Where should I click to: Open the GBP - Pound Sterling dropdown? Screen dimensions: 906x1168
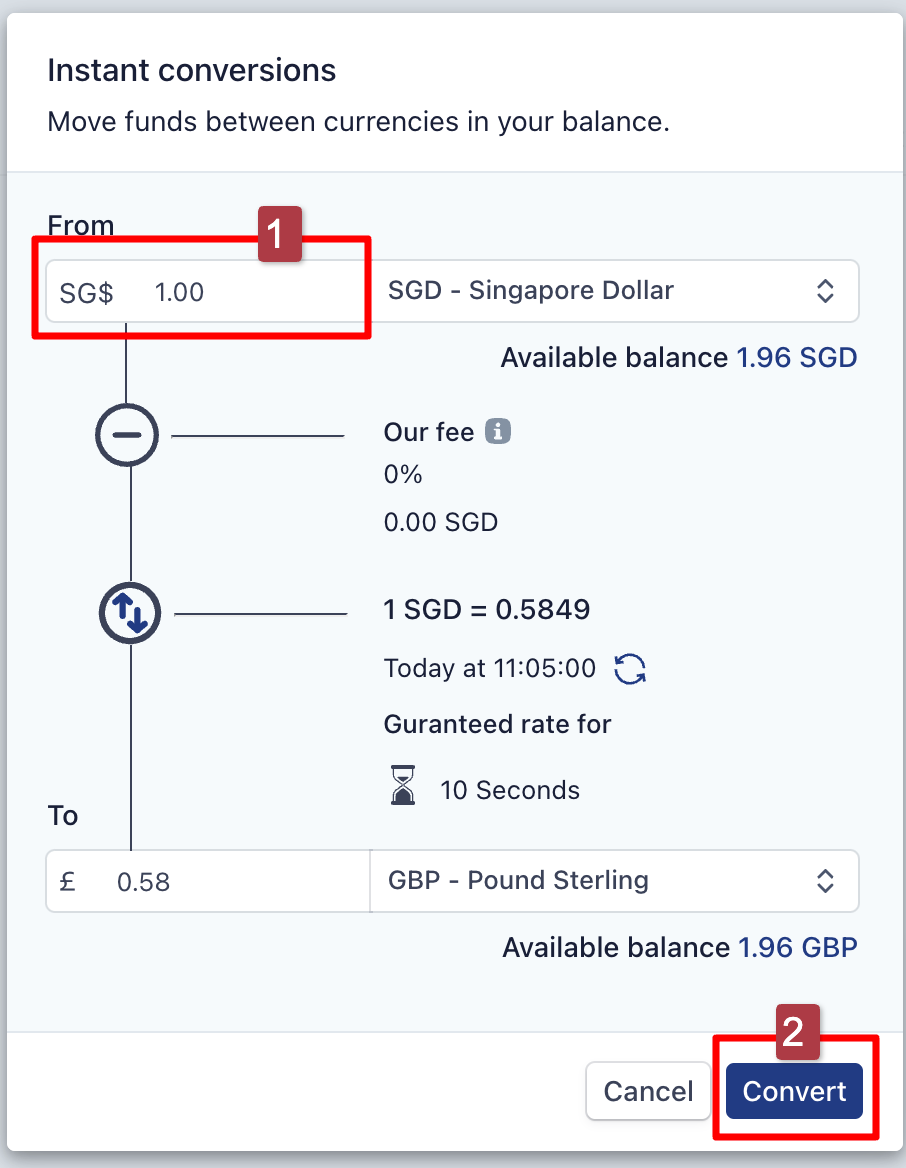pyautogui.click(x=614, y=881)
